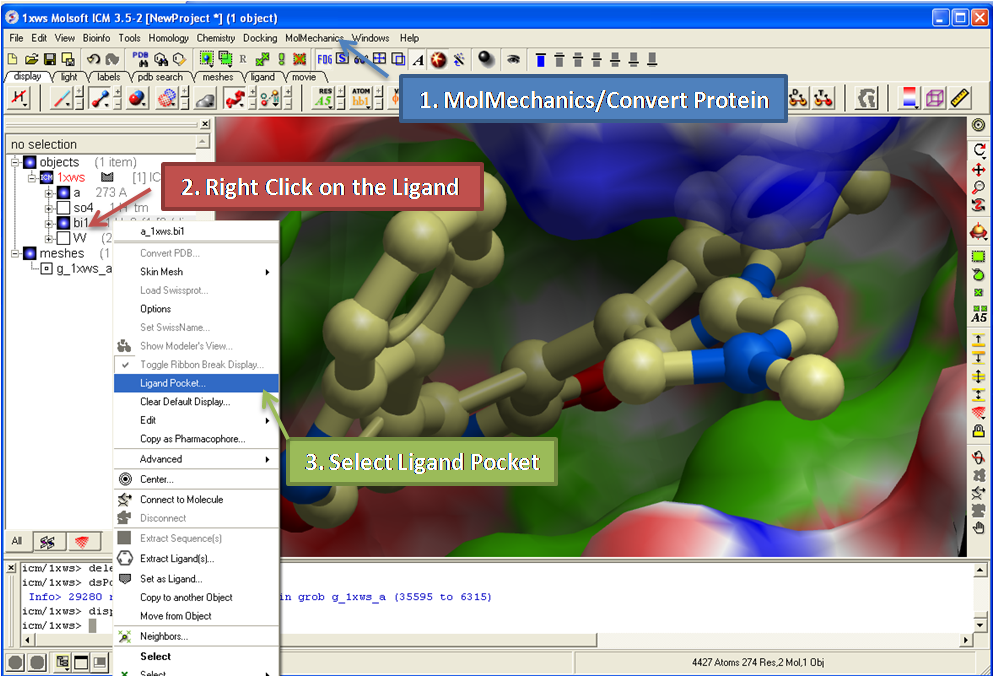Collapse the 1xws object node

pyautogui.click(x=32, y=177)
